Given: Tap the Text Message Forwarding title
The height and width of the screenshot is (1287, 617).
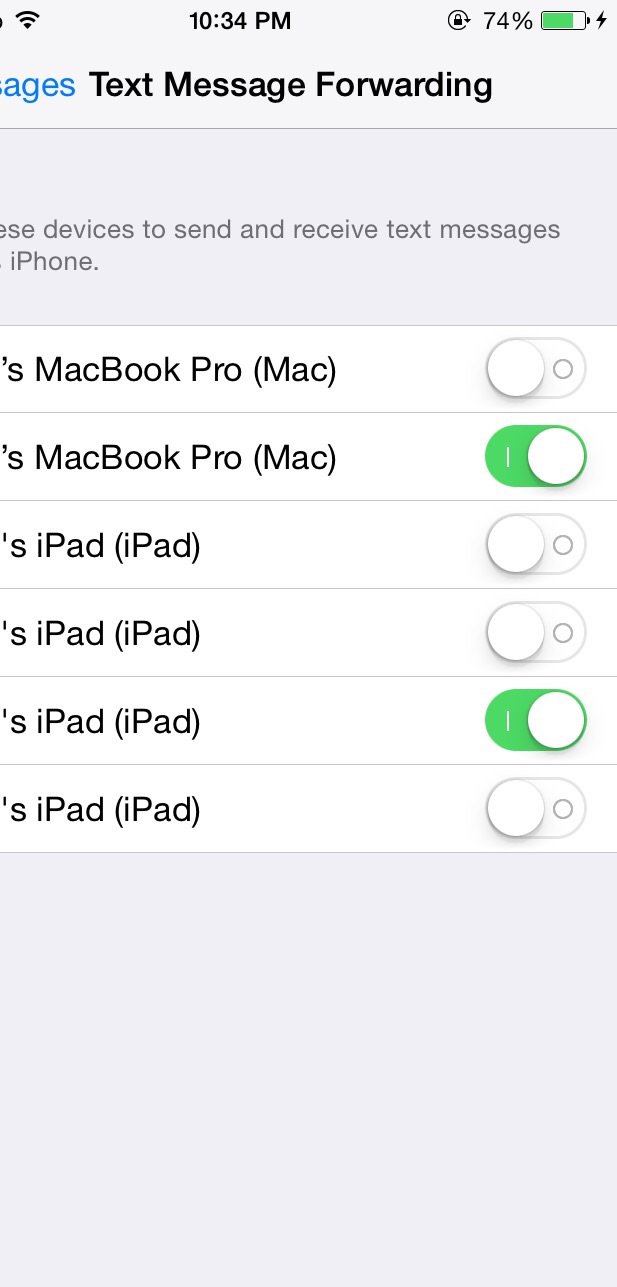Looking at the screenshot, I should [x=291, y=85].
